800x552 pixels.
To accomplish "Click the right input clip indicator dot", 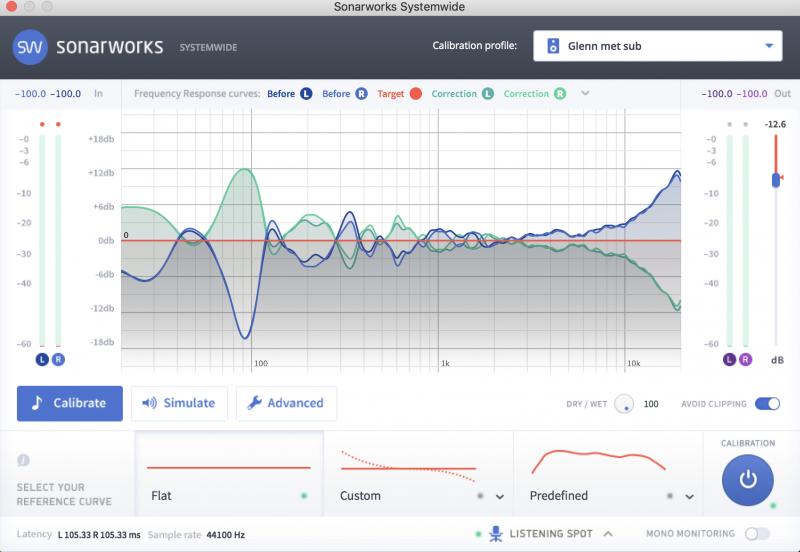I will (58, 124).
